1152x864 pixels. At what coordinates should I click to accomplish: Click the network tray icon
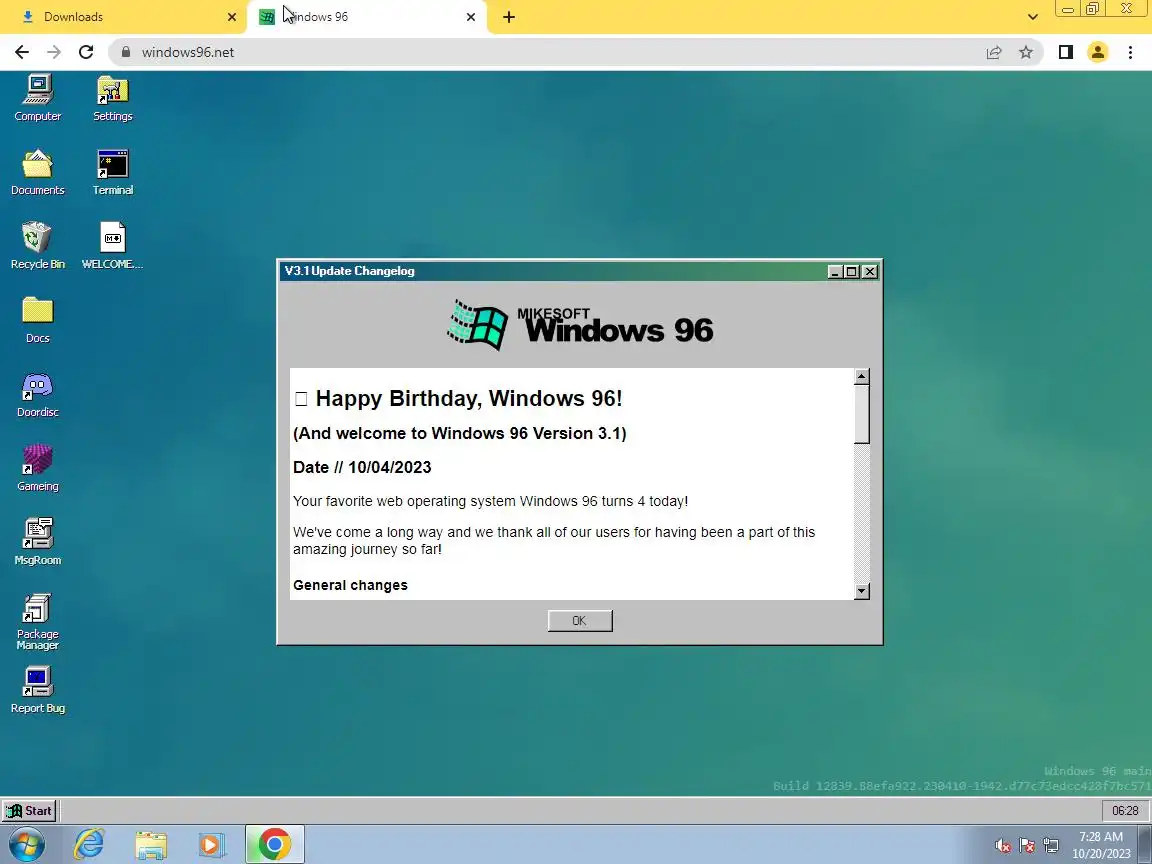coord(1051,846)
